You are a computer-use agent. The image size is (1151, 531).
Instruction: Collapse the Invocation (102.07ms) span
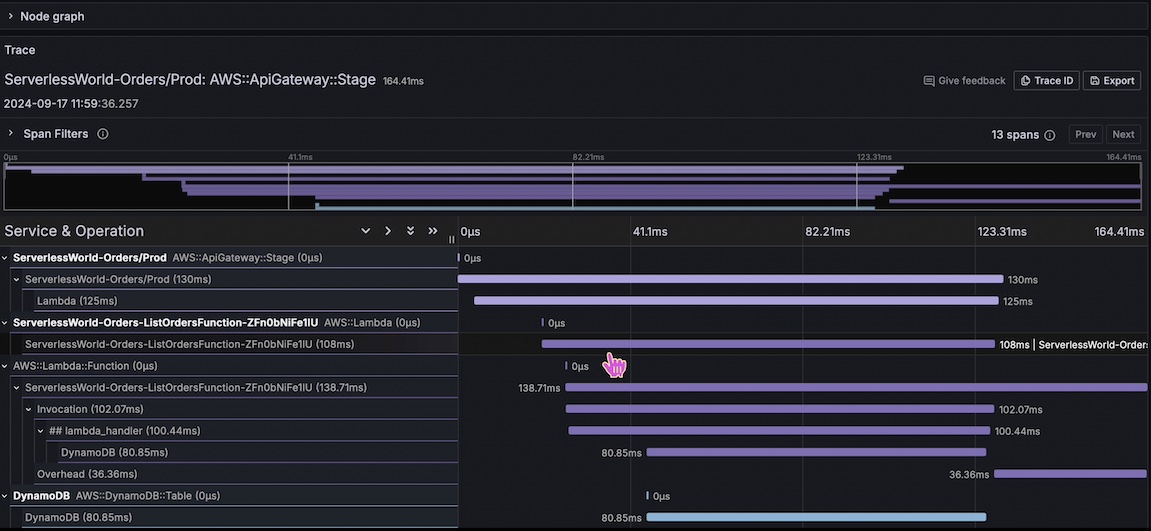pyautogui.click(x=29, y=409)
